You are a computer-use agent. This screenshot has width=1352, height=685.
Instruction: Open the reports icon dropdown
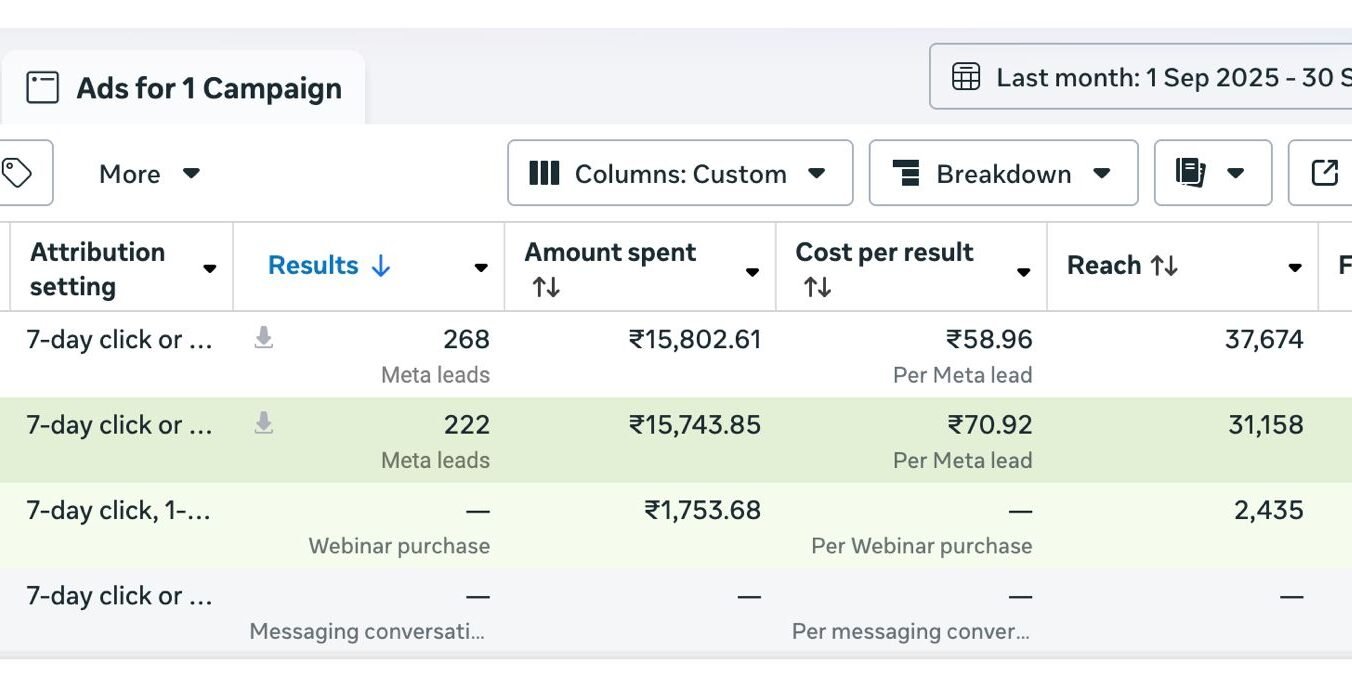(1212, 173)
